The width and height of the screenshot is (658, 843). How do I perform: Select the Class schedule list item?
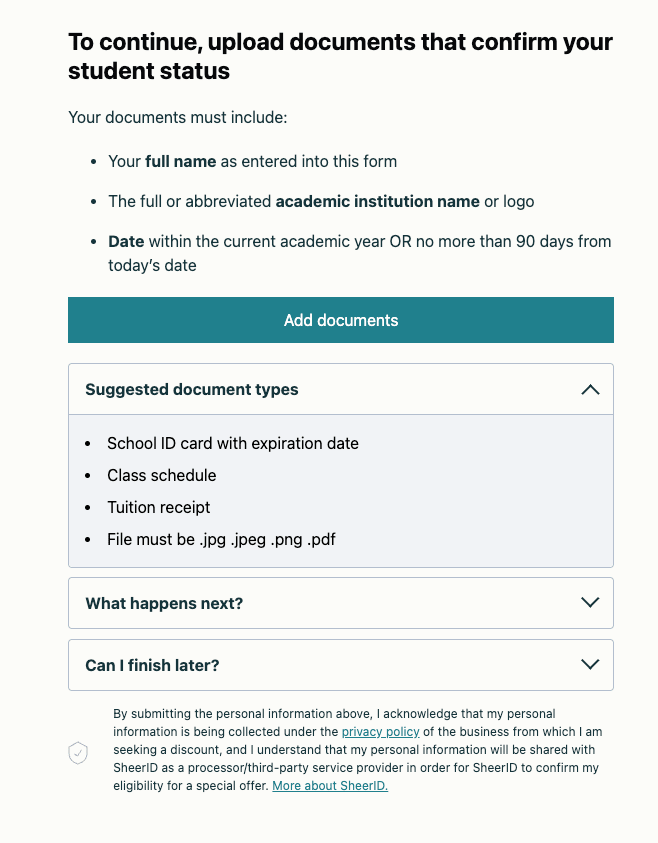pos(162,475)
